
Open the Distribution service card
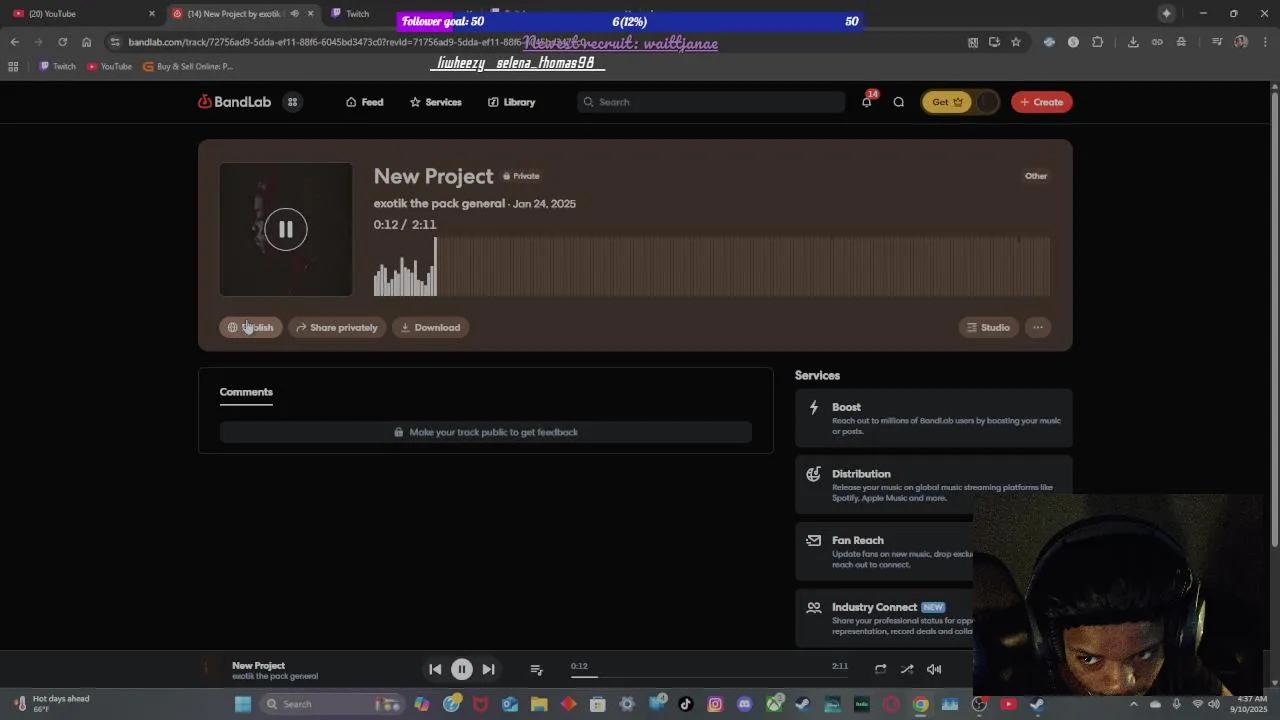933,485
